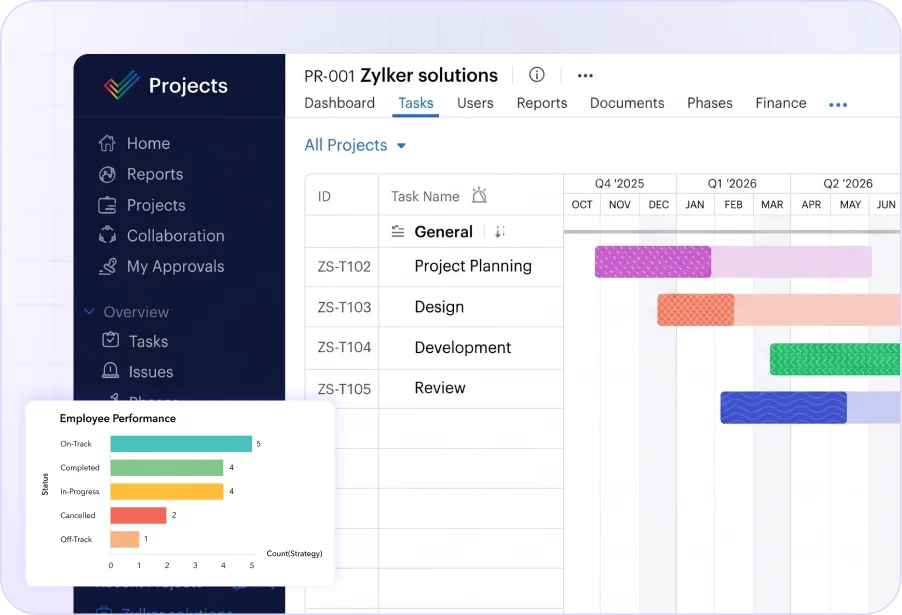The image size is (902, 615).
Task: Click the Q1 '2026 quarter header
Action: pyautogui.click(x=732, y=184)
